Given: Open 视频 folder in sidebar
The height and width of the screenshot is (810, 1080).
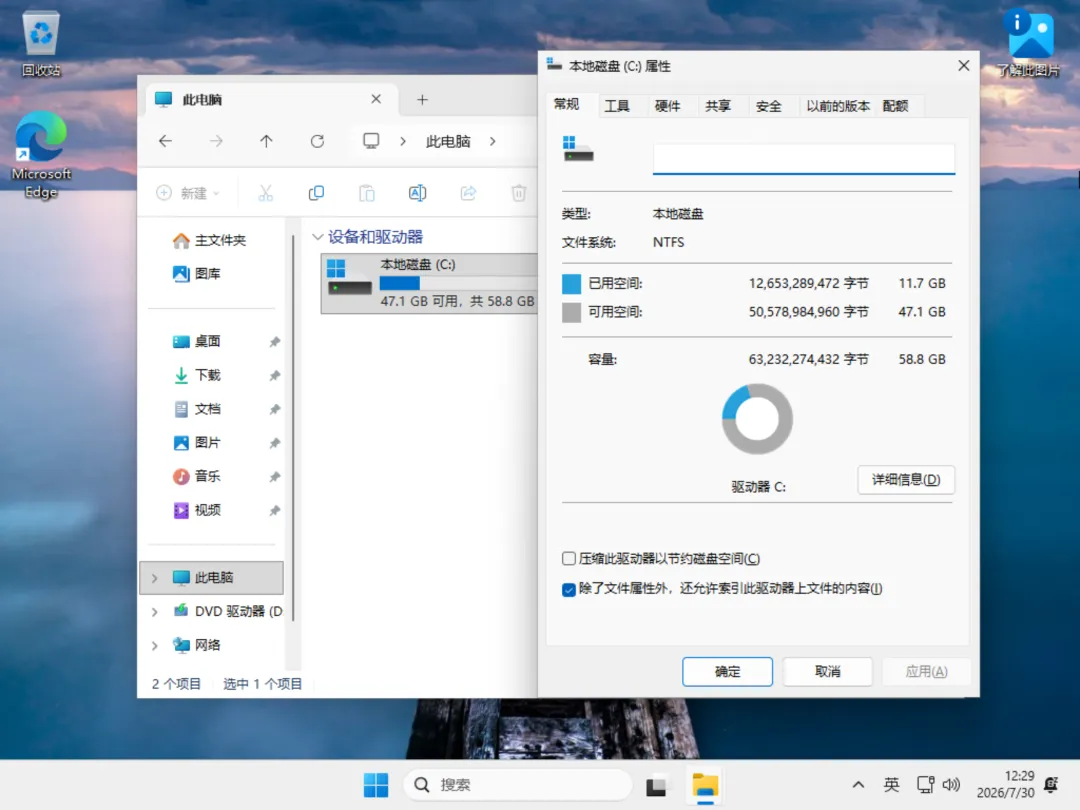Looking at the screenshot, I should tap(197, 510).
